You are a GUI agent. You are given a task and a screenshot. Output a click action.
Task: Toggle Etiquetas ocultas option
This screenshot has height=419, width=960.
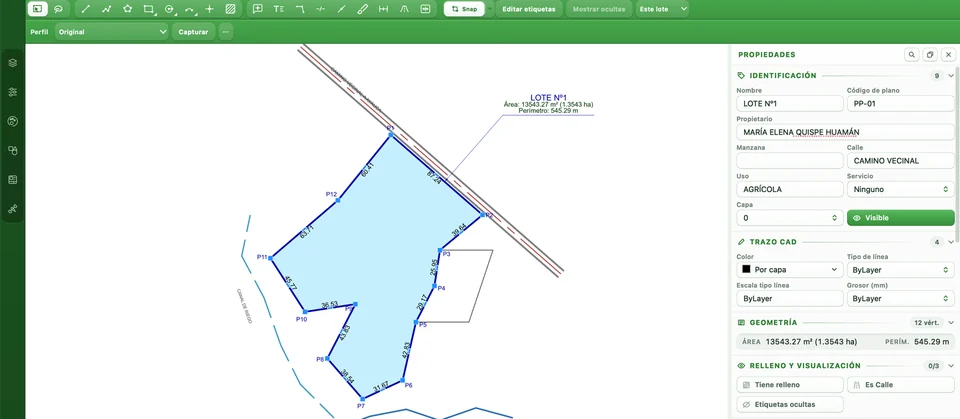click(789, 404)
